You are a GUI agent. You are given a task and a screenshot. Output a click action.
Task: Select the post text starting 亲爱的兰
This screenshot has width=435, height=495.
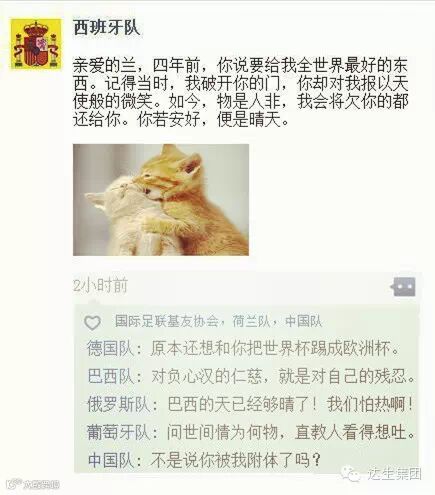[x=240, y=92]
